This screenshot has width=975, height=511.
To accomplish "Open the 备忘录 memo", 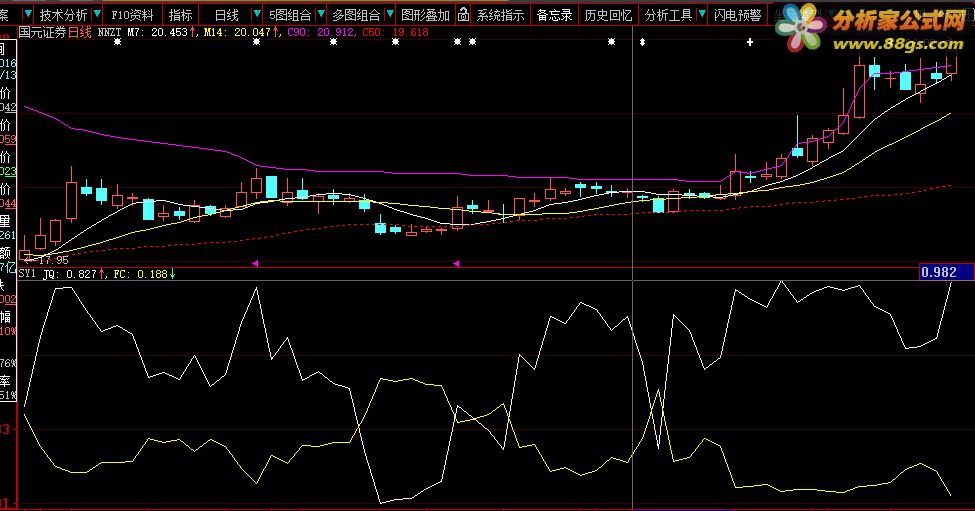I will coord(554,15).
